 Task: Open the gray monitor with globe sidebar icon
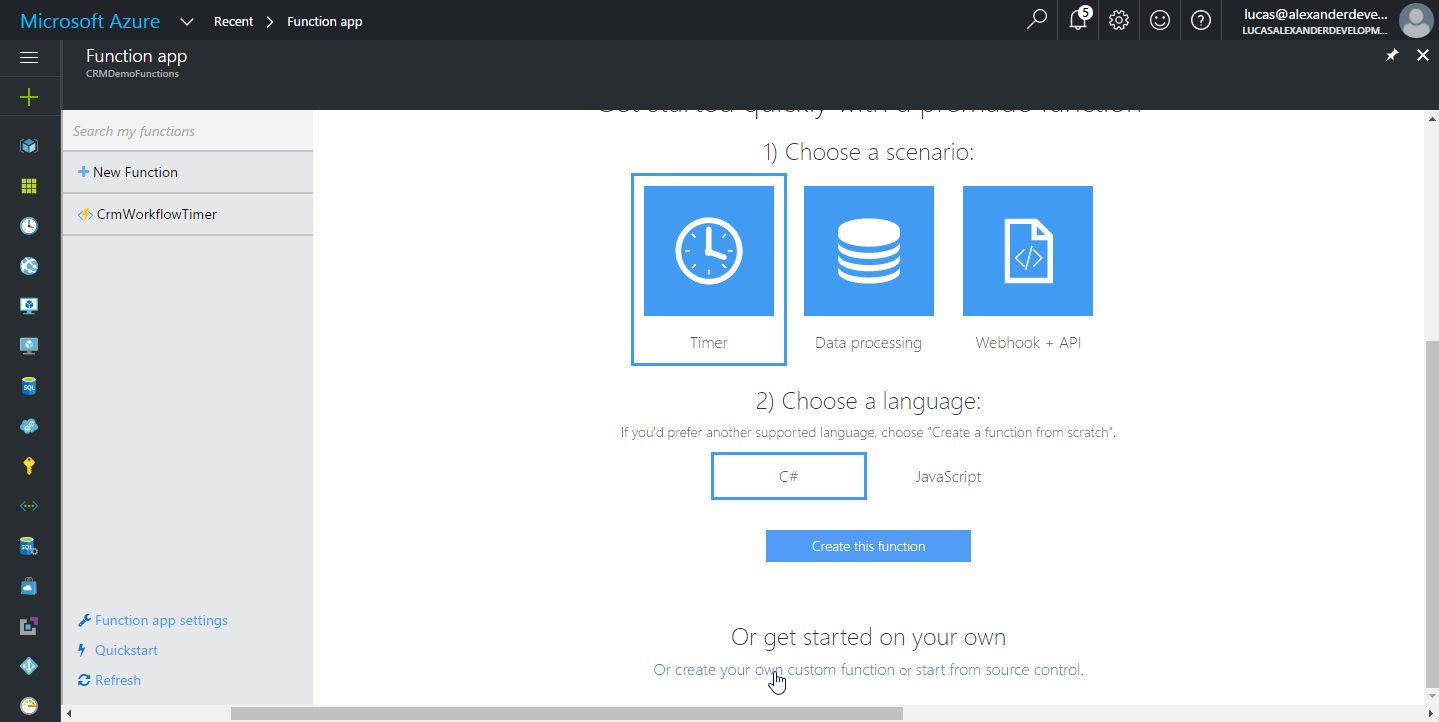click(29, 346)
